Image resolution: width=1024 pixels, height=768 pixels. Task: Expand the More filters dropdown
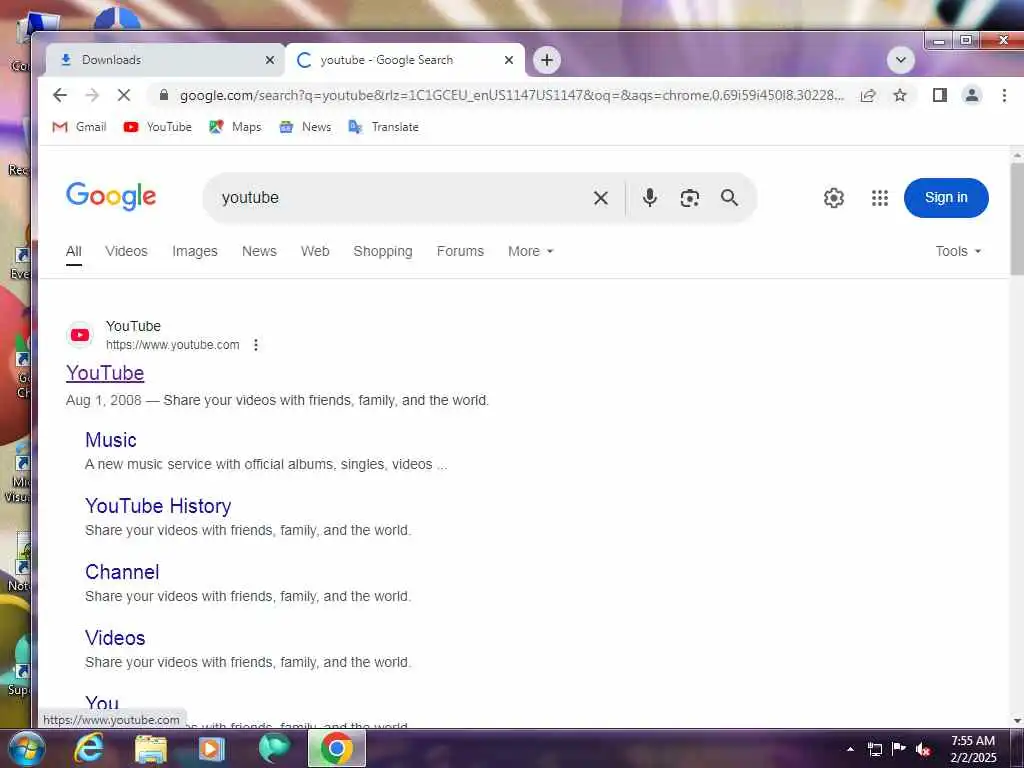point(530,251)
